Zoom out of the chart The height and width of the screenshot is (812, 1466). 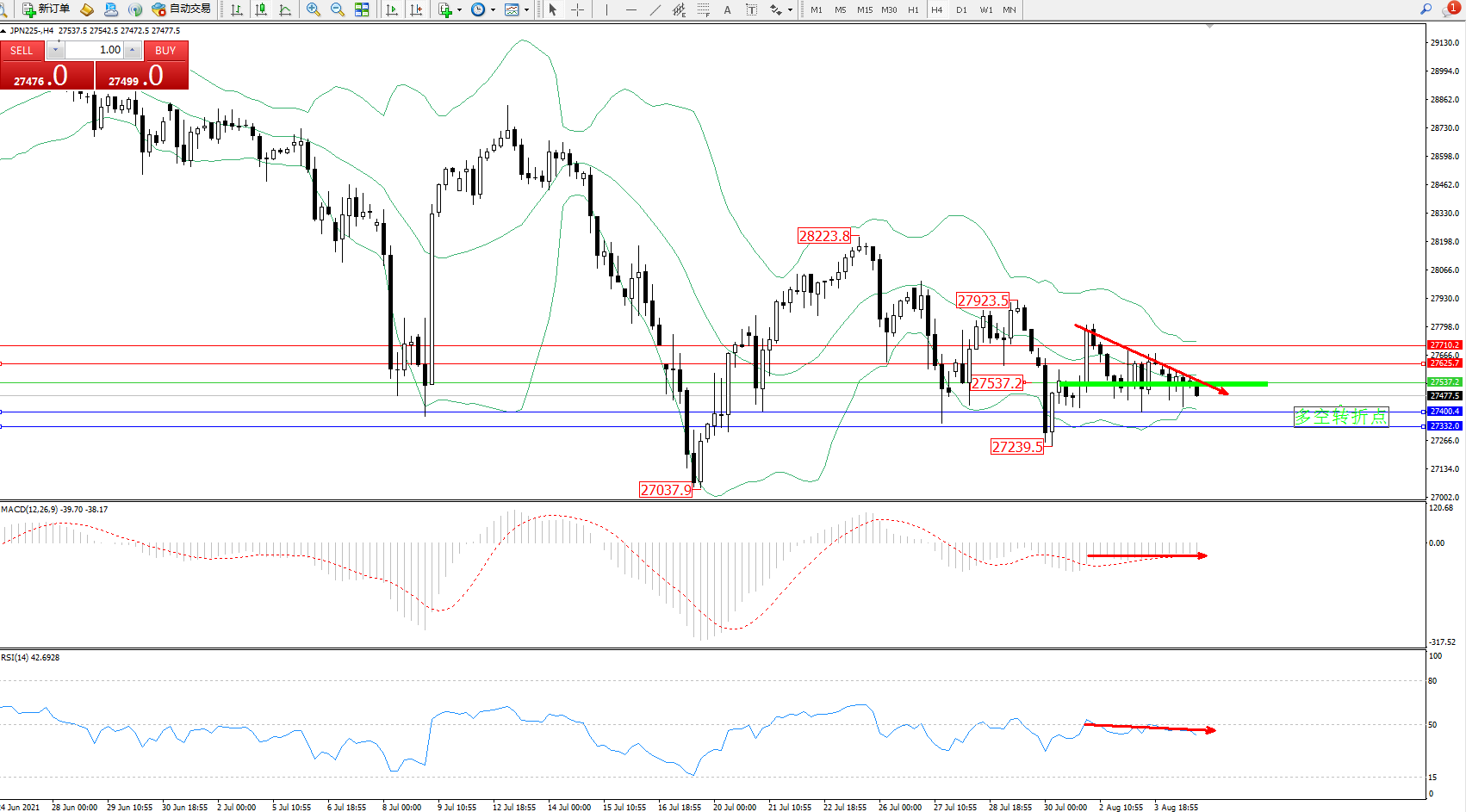338,9
